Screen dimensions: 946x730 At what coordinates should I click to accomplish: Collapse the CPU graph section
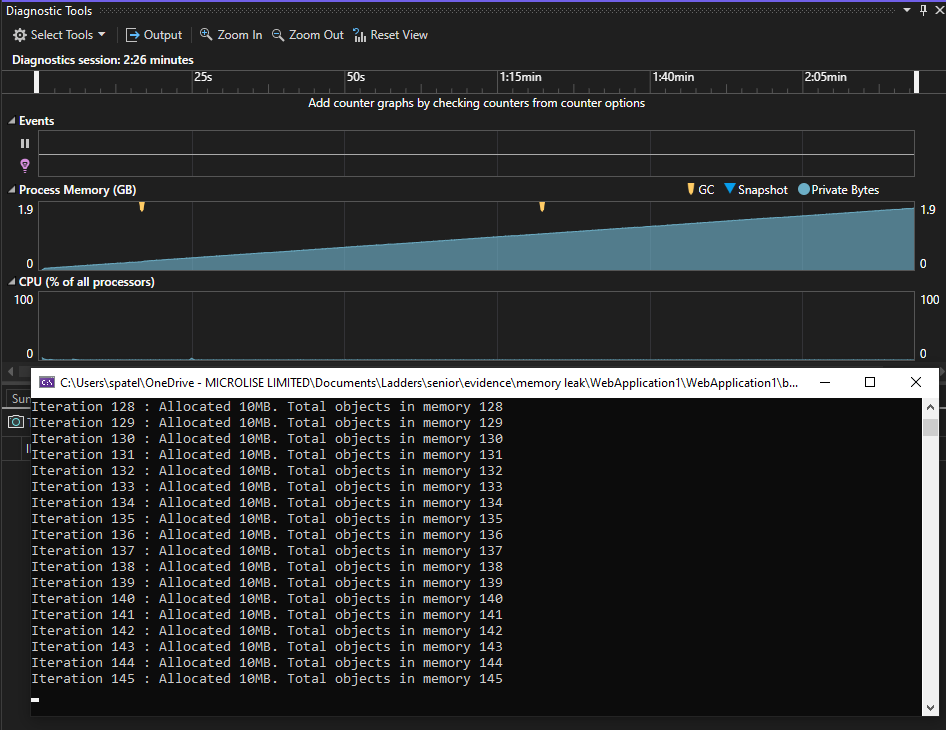click(11, 282)
